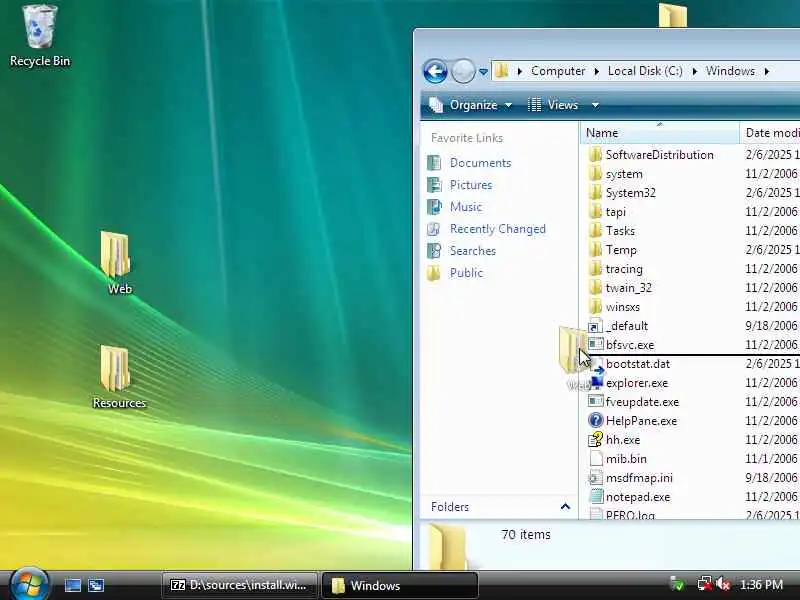The height and width of the screenshot is (600, 800).
Task: Select the _default shortcut file
Action: 627,326
